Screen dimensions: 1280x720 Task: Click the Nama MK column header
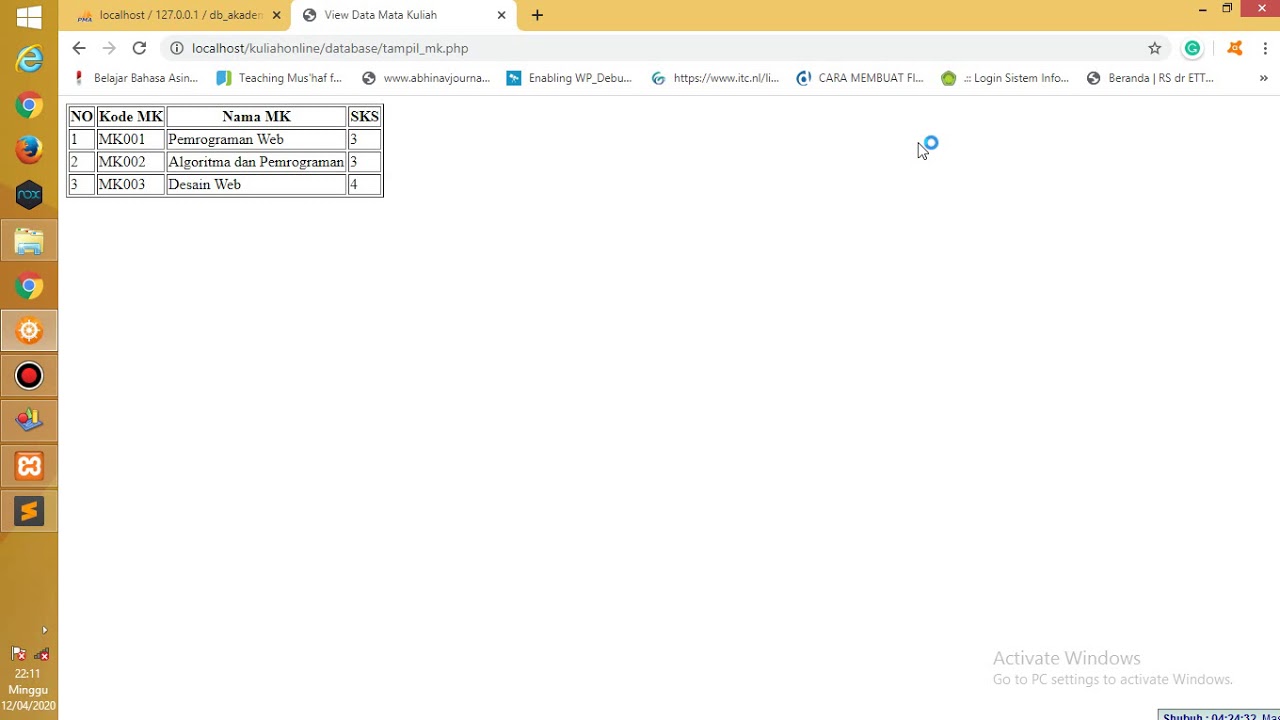(256, 117)
